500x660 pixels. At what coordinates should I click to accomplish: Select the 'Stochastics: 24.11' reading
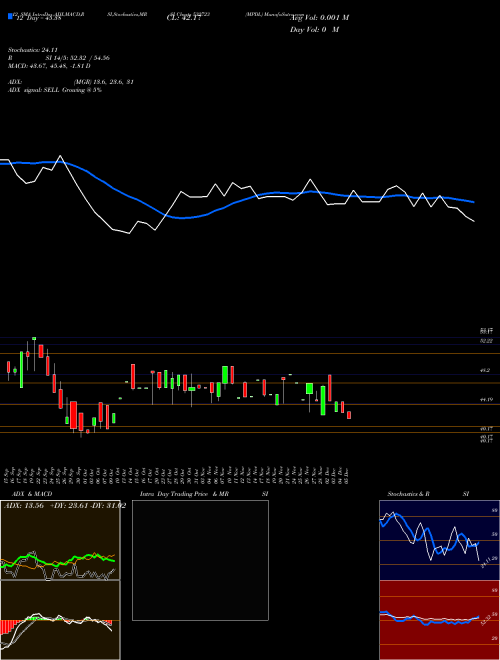click(x=32, y=50)
